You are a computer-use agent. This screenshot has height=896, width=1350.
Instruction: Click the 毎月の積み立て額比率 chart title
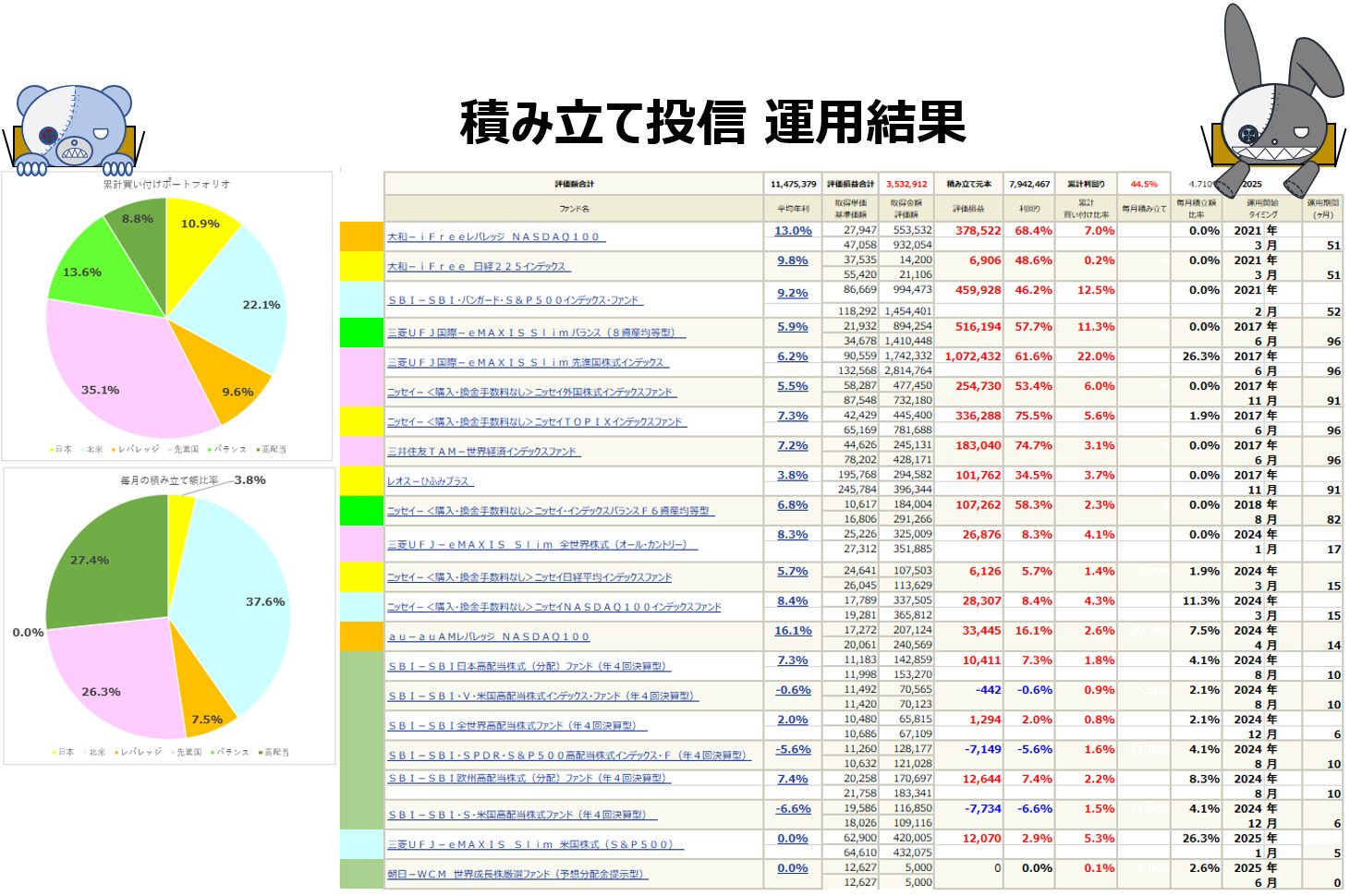(x=170, y=480)
